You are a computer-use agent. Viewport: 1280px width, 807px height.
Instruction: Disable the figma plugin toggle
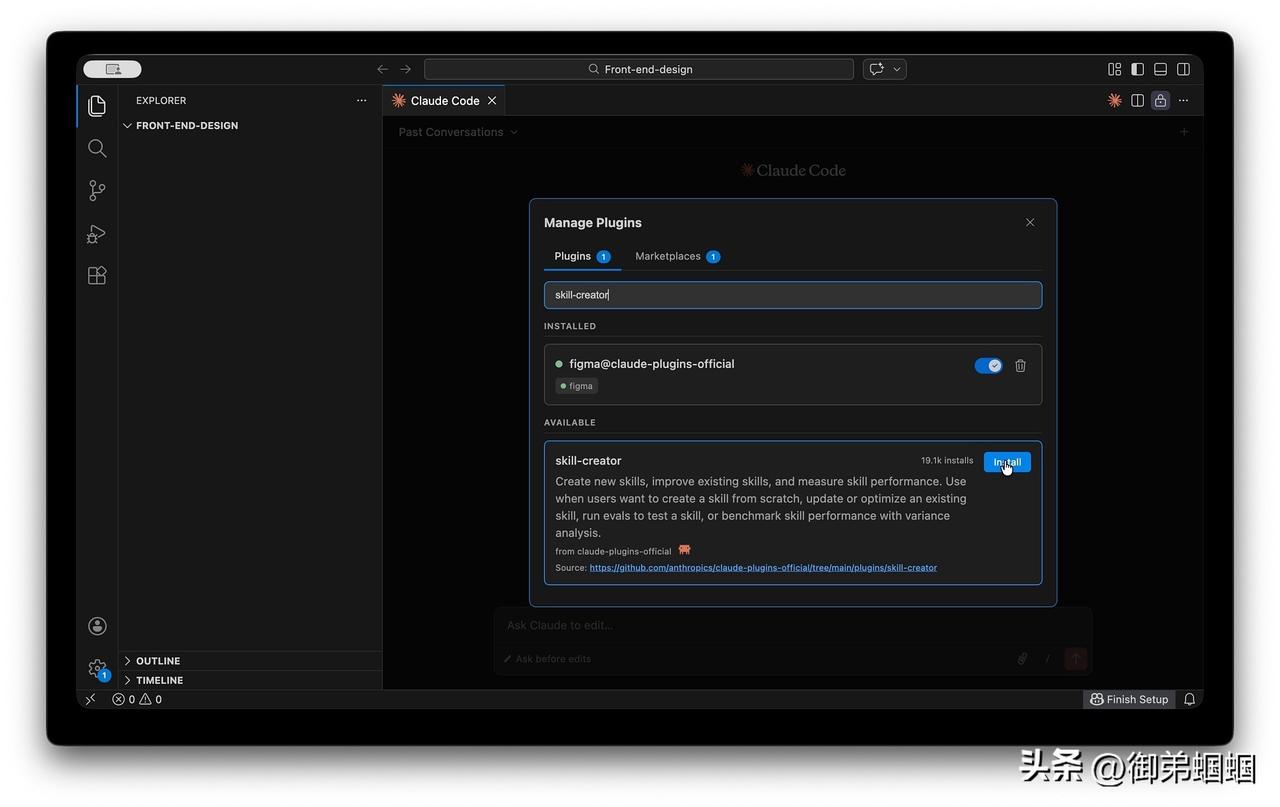pos(988,366)
